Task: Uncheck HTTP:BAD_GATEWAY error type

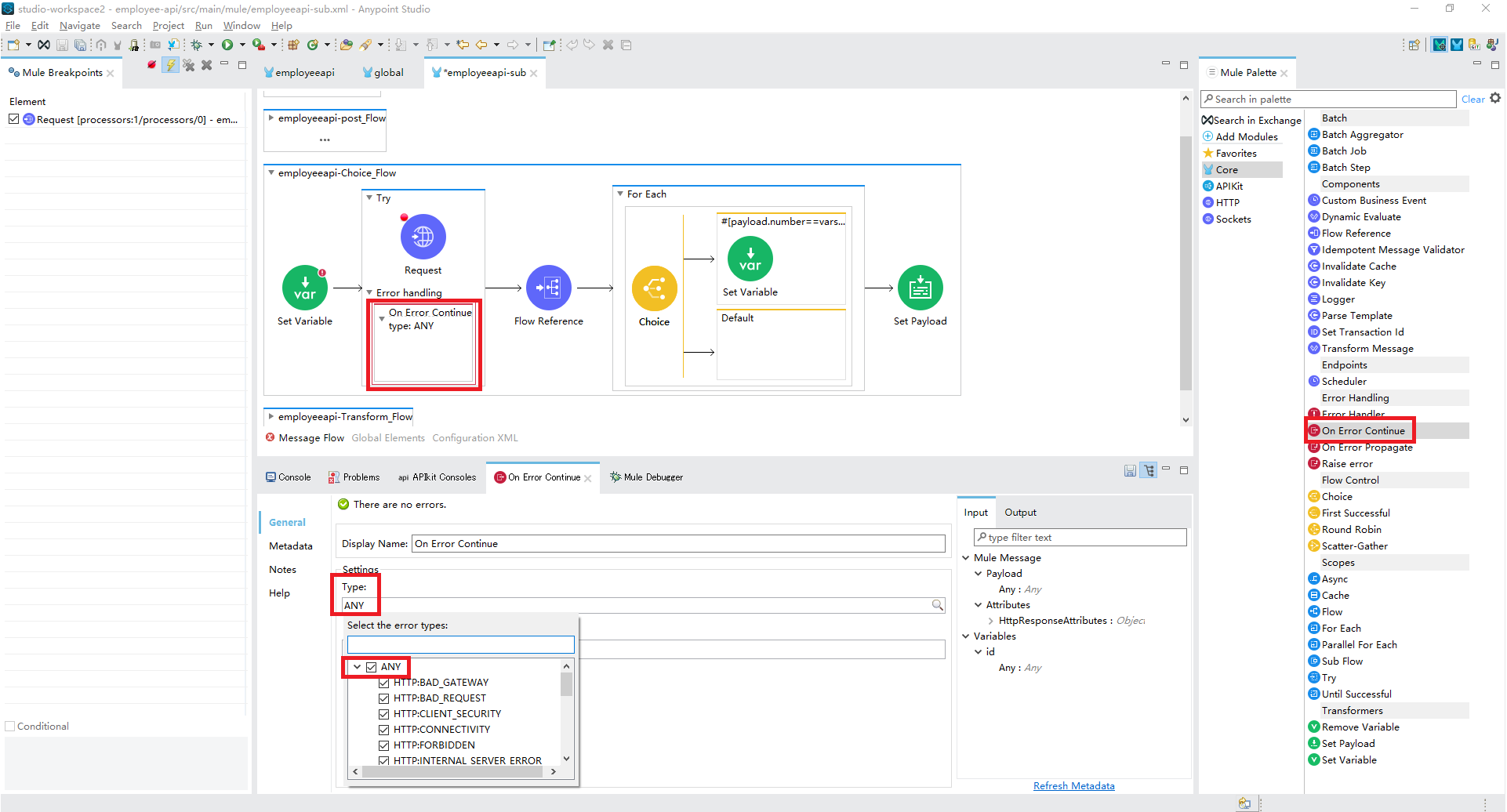Action: click(x=384, y=683)
